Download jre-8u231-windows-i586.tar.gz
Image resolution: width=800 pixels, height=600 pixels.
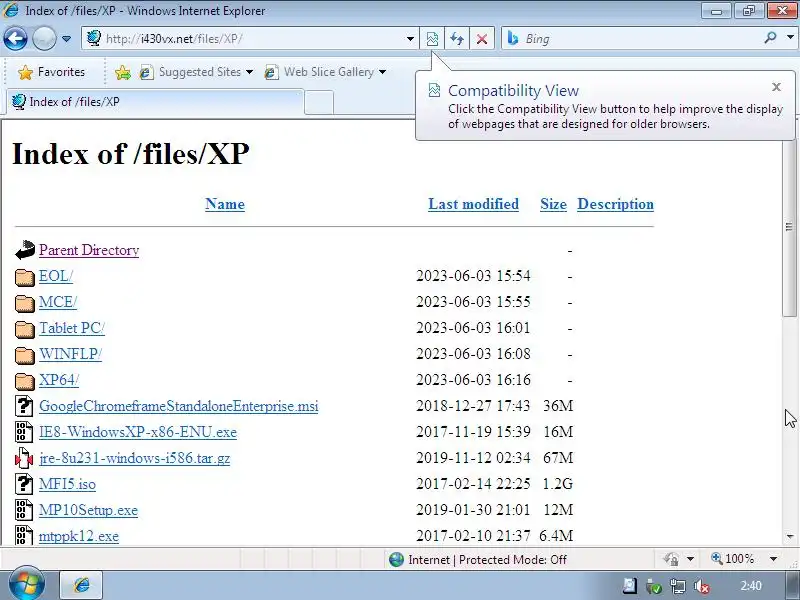[135, 458]
